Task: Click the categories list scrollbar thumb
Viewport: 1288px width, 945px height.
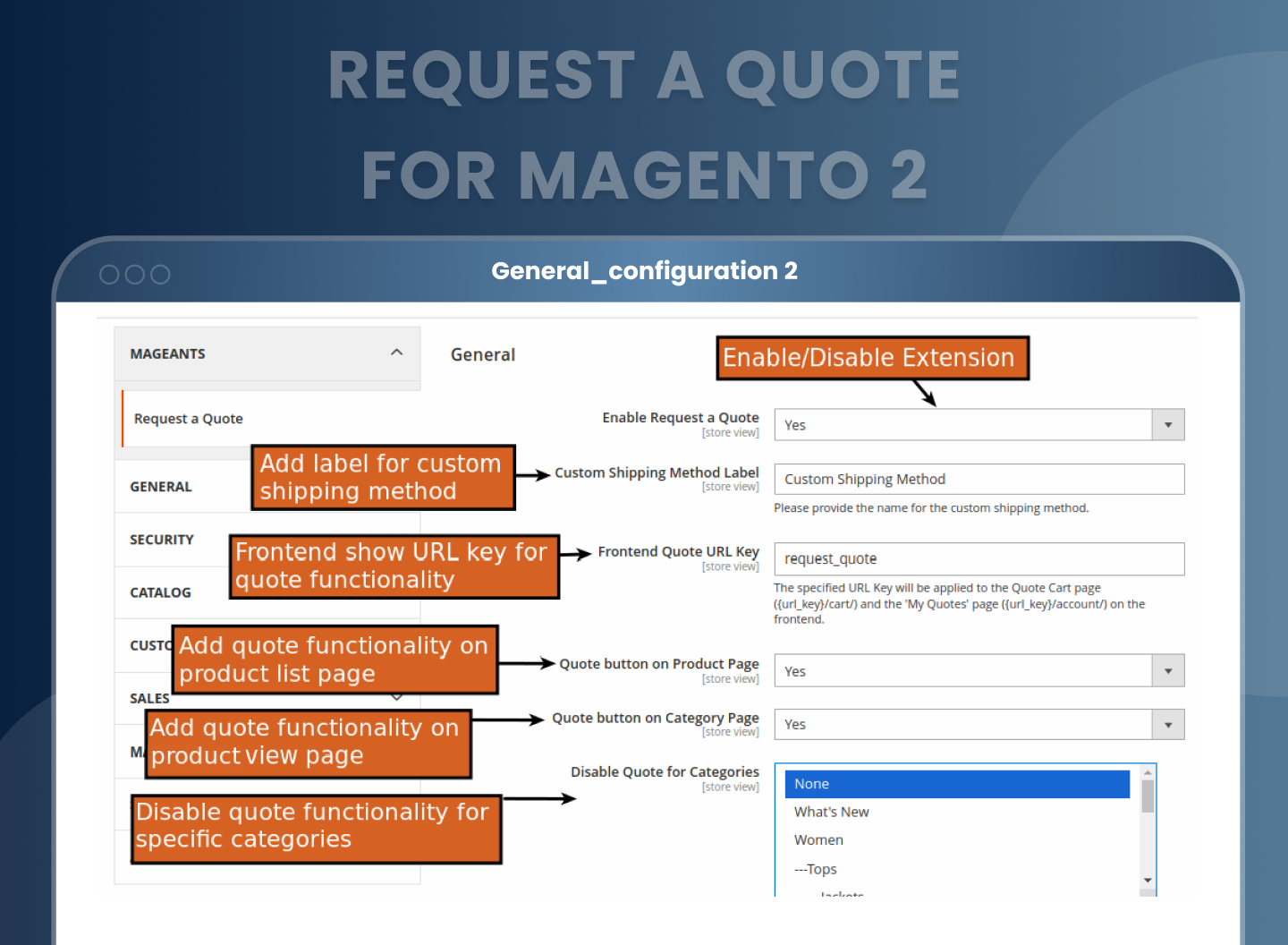Action: [x=1148, y=796]
